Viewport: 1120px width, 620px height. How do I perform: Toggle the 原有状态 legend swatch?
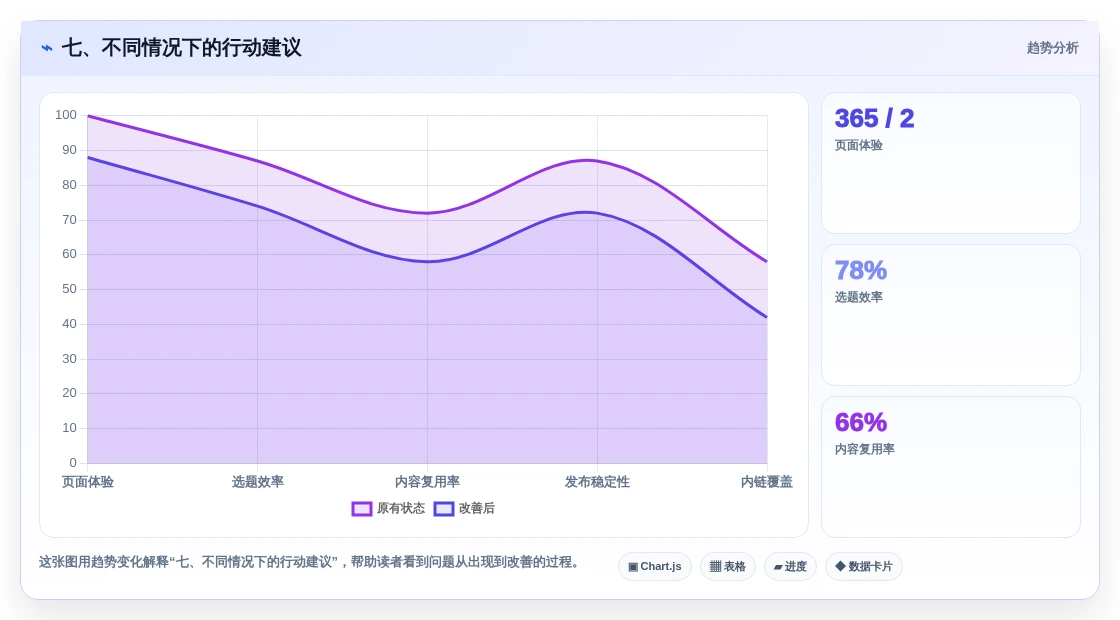pos(361,509)
